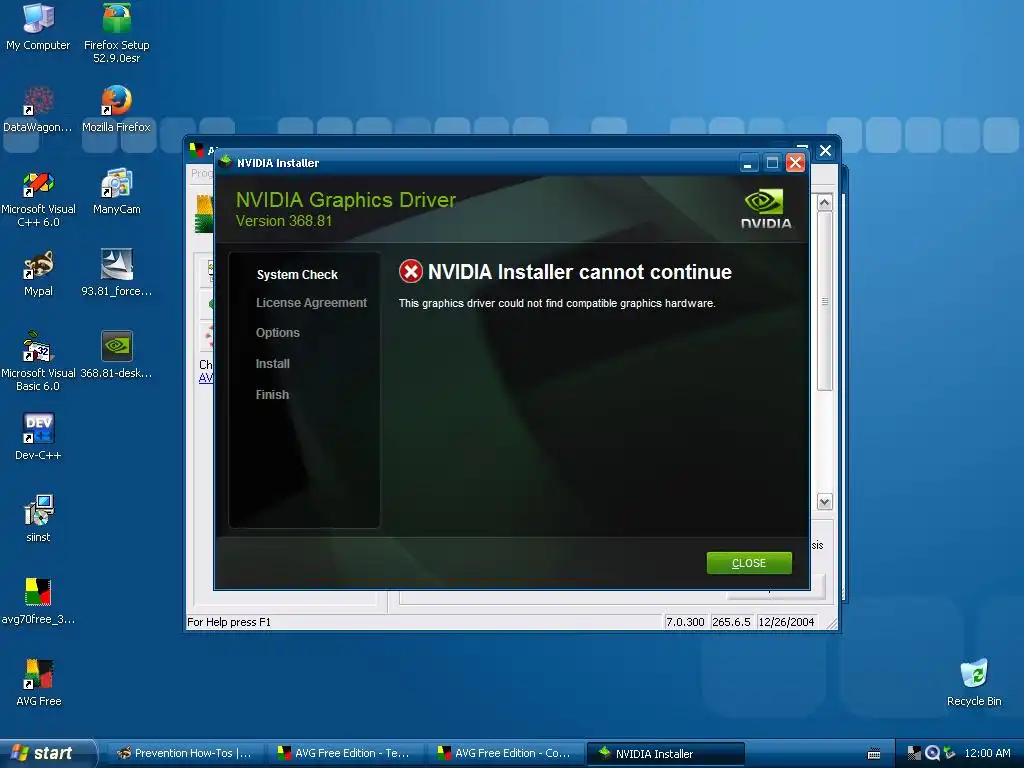The image size is (1024, 768).
Task: Select Options step in installer sidebar
Action: pyautogui.click(x=278, y=333)
